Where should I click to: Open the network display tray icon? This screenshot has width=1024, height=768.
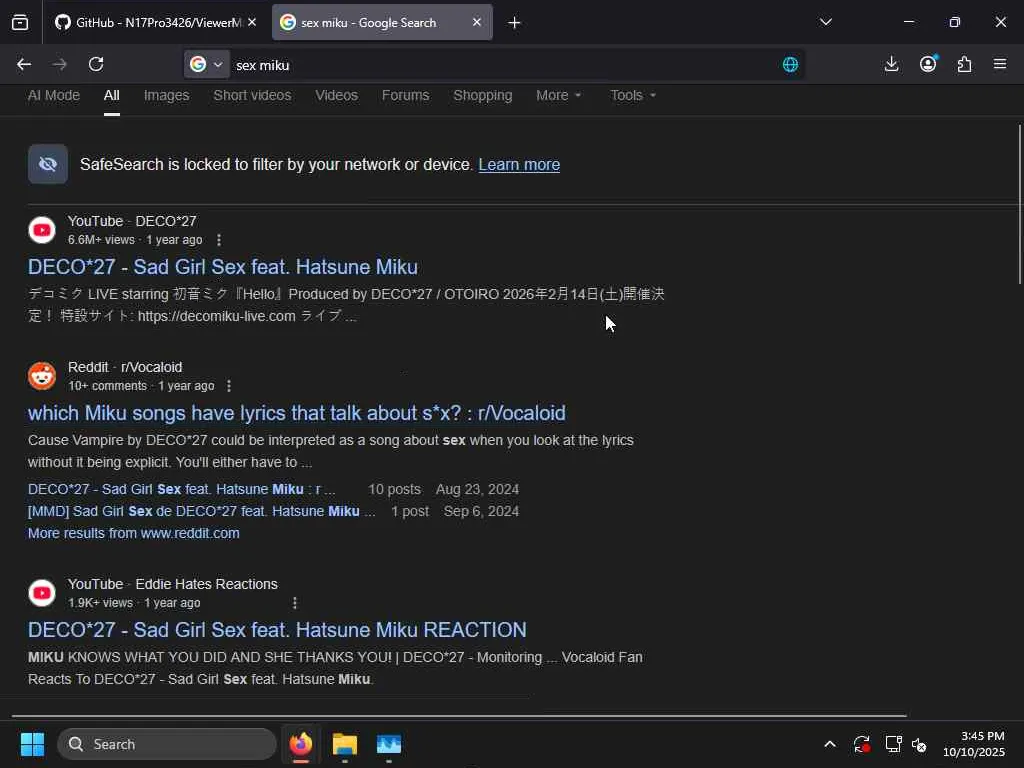pos(893,744)
